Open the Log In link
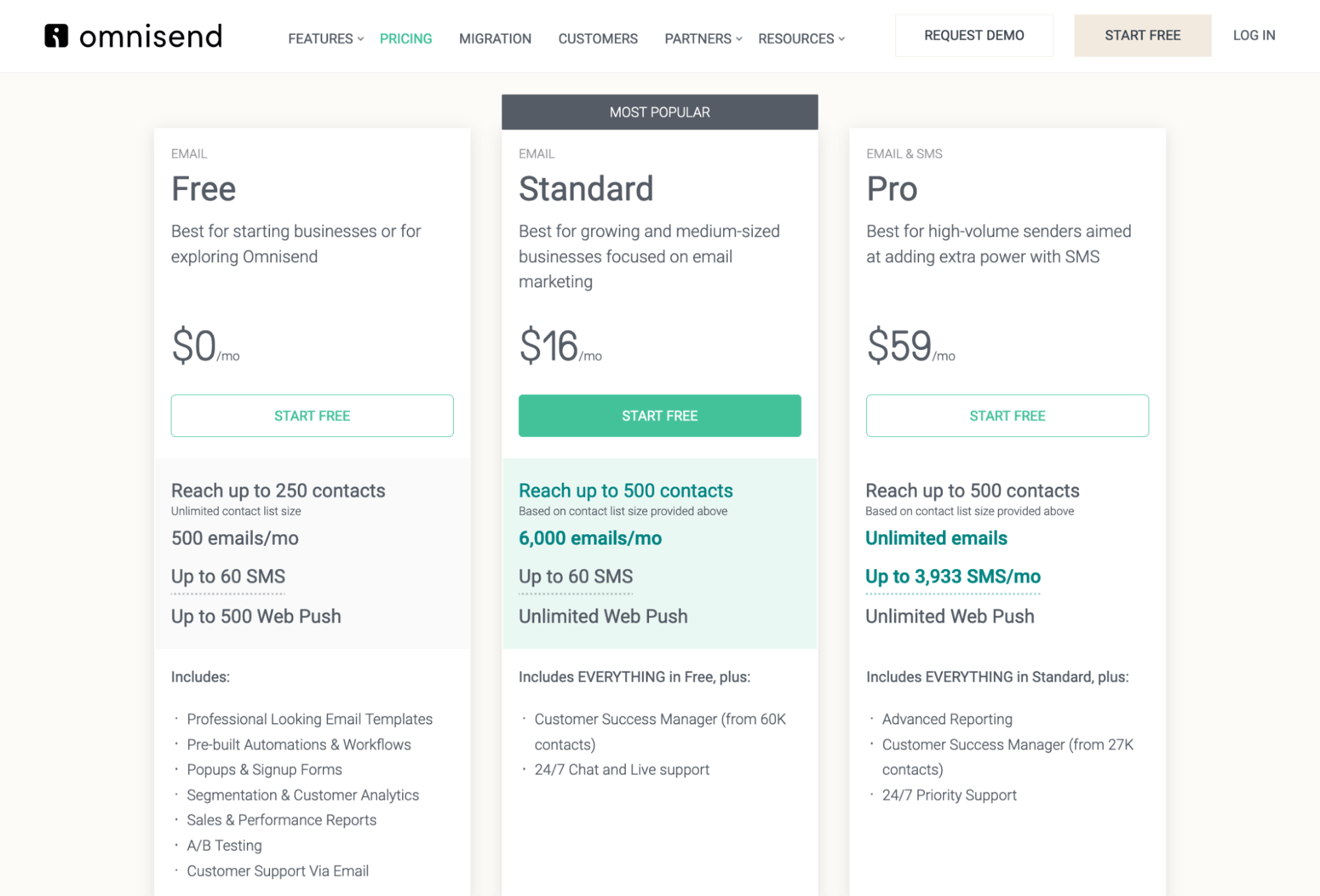 coord(1253,36)
